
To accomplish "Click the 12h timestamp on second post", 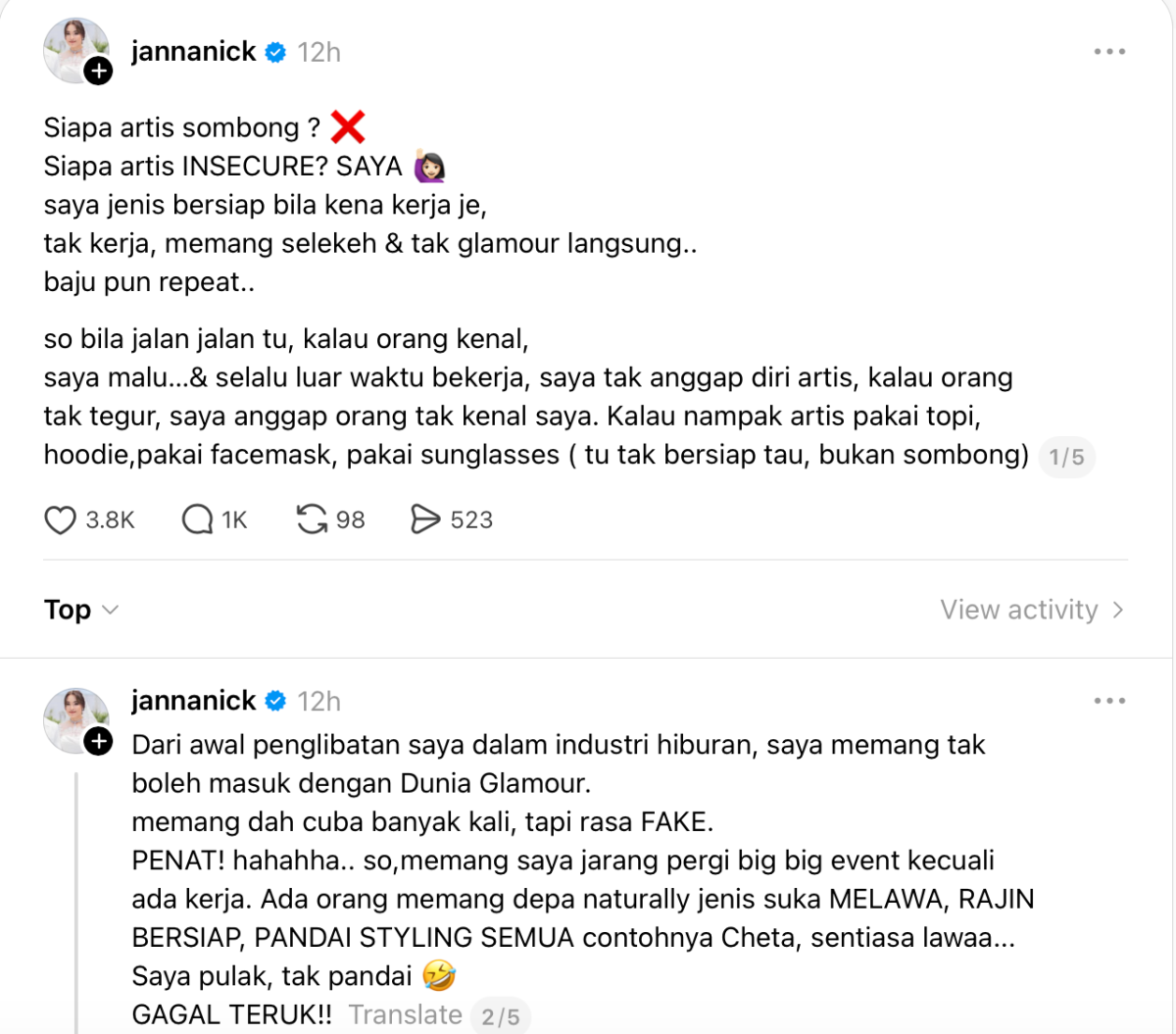I will [319, 703].
